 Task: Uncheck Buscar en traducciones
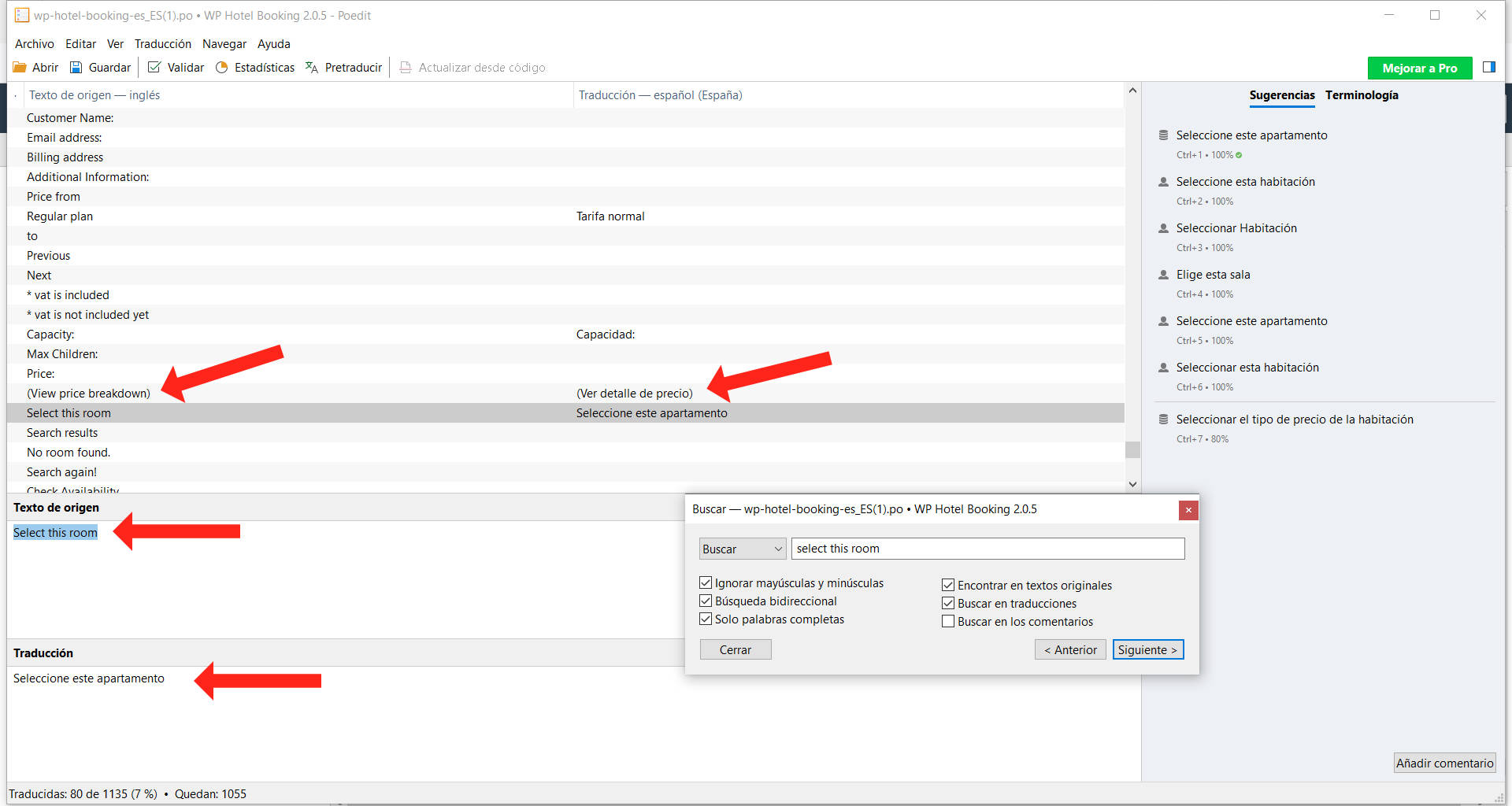pyautogui.click(x=948, y=603)
